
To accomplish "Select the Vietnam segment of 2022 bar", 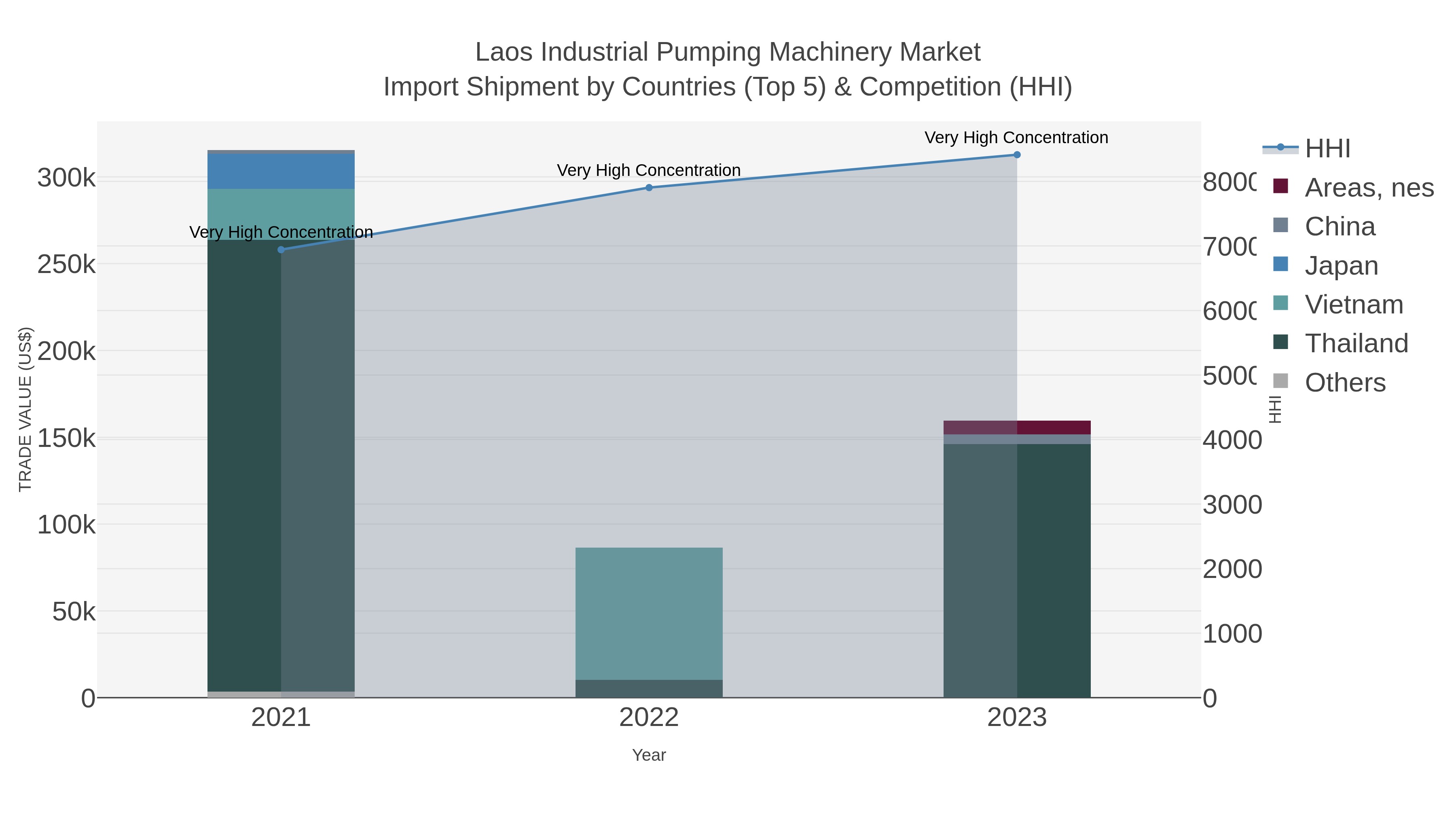I will 649,613.
